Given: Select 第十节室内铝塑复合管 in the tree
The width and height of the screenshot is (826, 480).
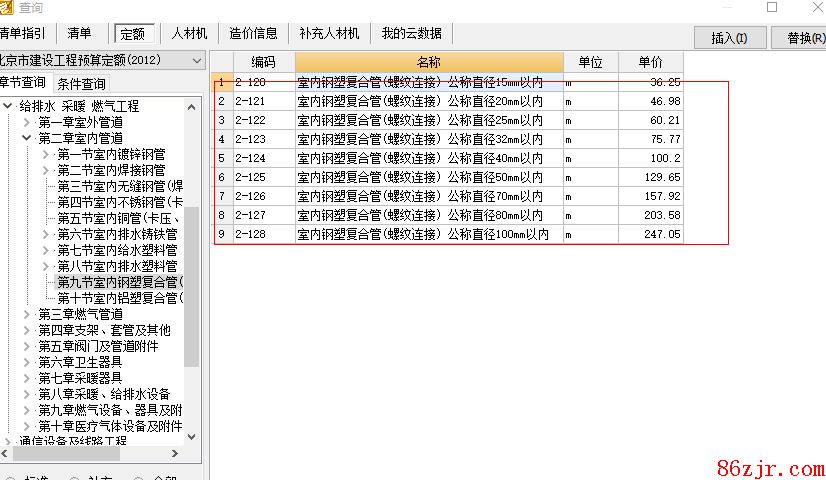Looking at the screenshot, I should click(x=120, y=298).
